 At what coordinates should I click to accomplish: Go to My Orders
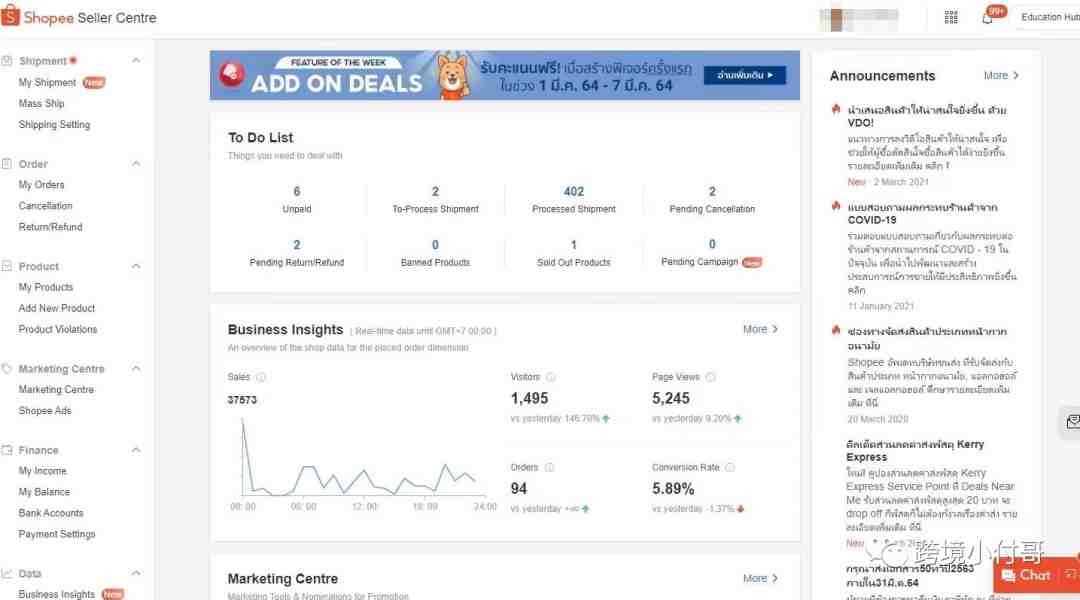(x=41, y=185)
